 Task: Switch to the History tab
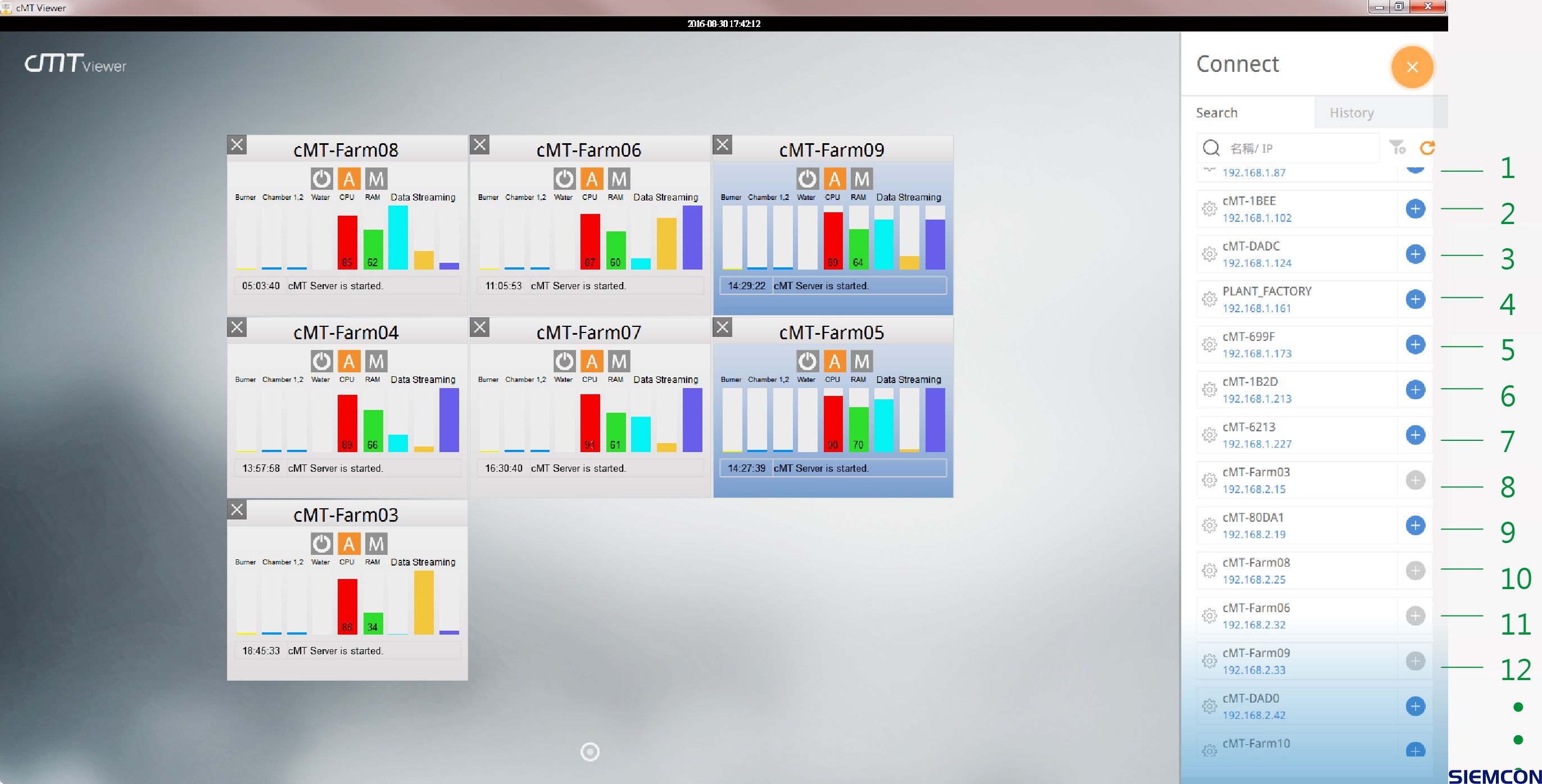(1351, 112)
